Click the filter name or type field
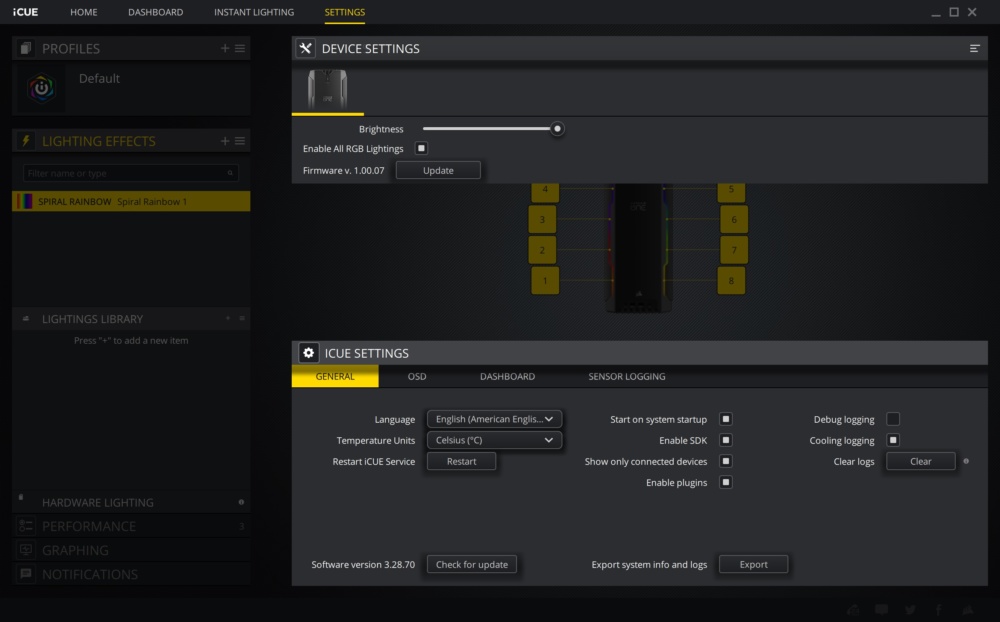 131,173
